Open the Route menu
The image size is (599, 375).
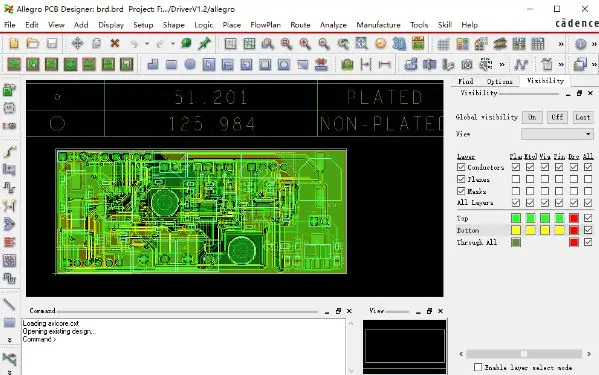tap(300, 25)
